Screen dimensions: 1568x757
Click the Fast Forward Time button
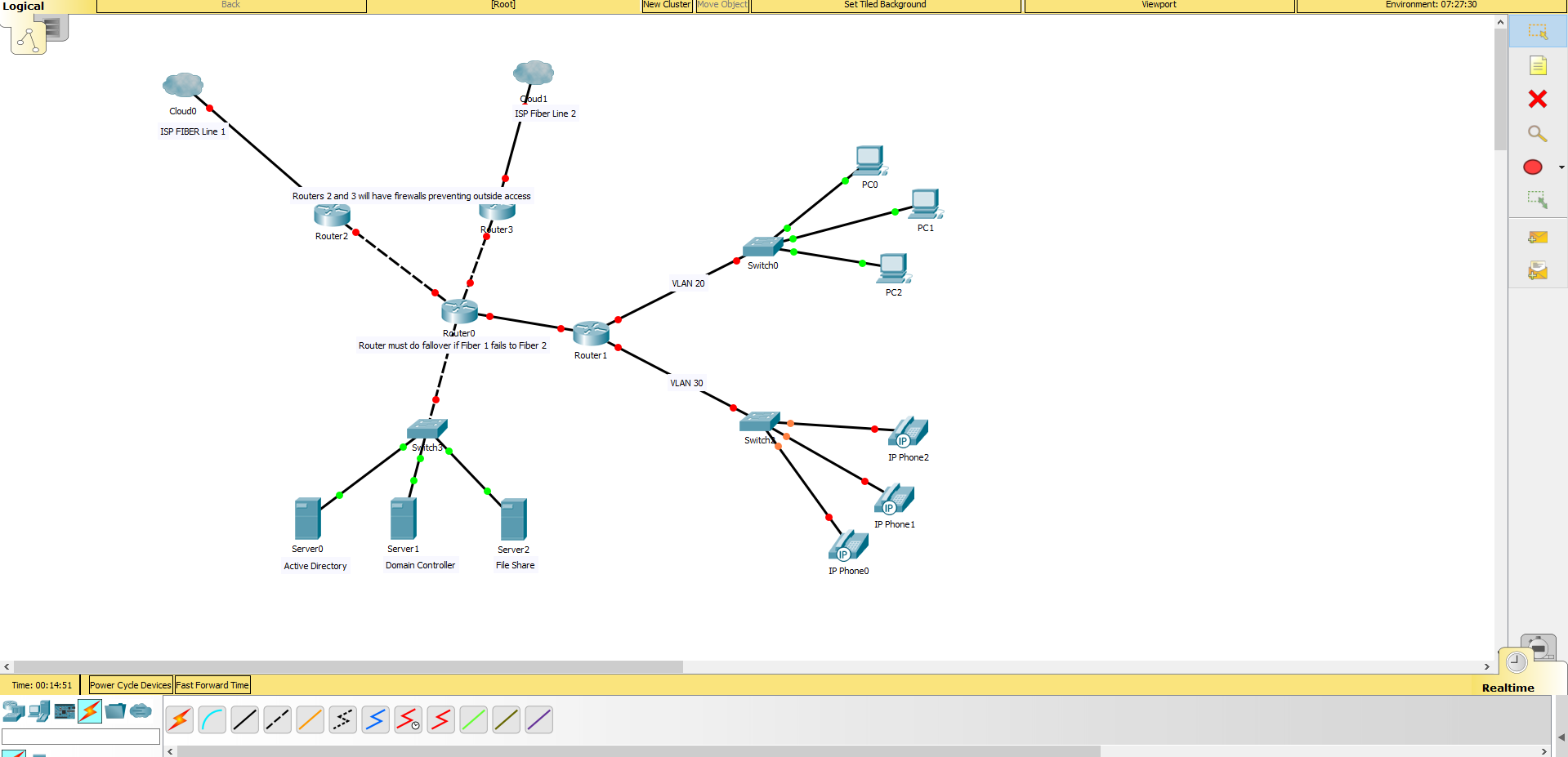tap(212, 684)
